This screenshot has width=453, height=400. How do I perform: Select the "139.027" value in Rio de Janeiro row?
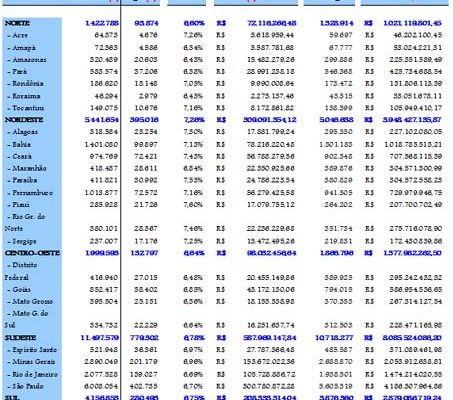click(144, 374)
